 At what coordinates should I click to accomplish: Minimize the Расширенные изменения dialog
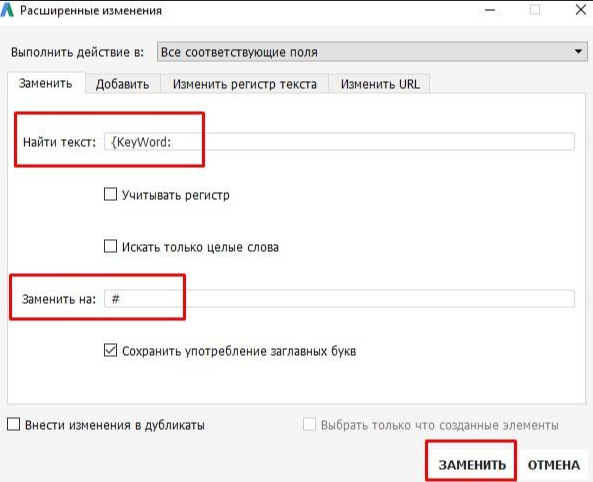pyautogui.click(x=490, y=10)
